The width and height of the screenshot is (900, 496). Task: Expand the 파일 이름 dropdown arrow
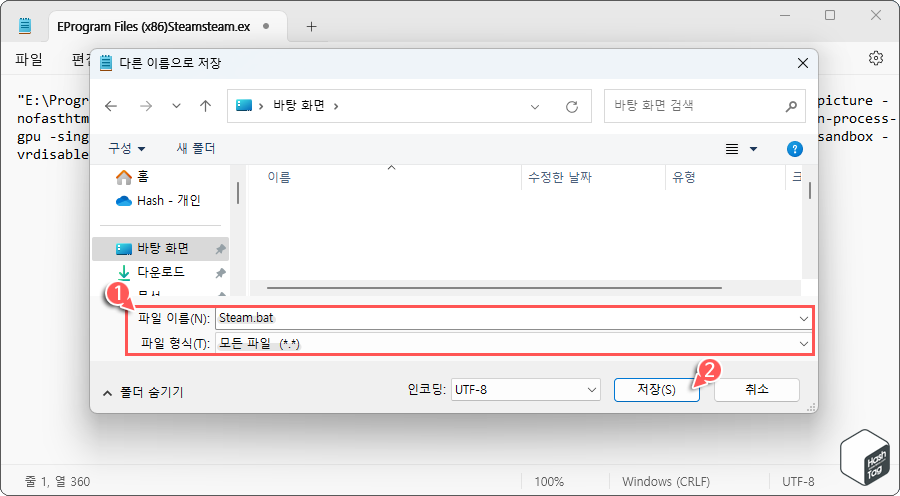click(x=804, y=319)
